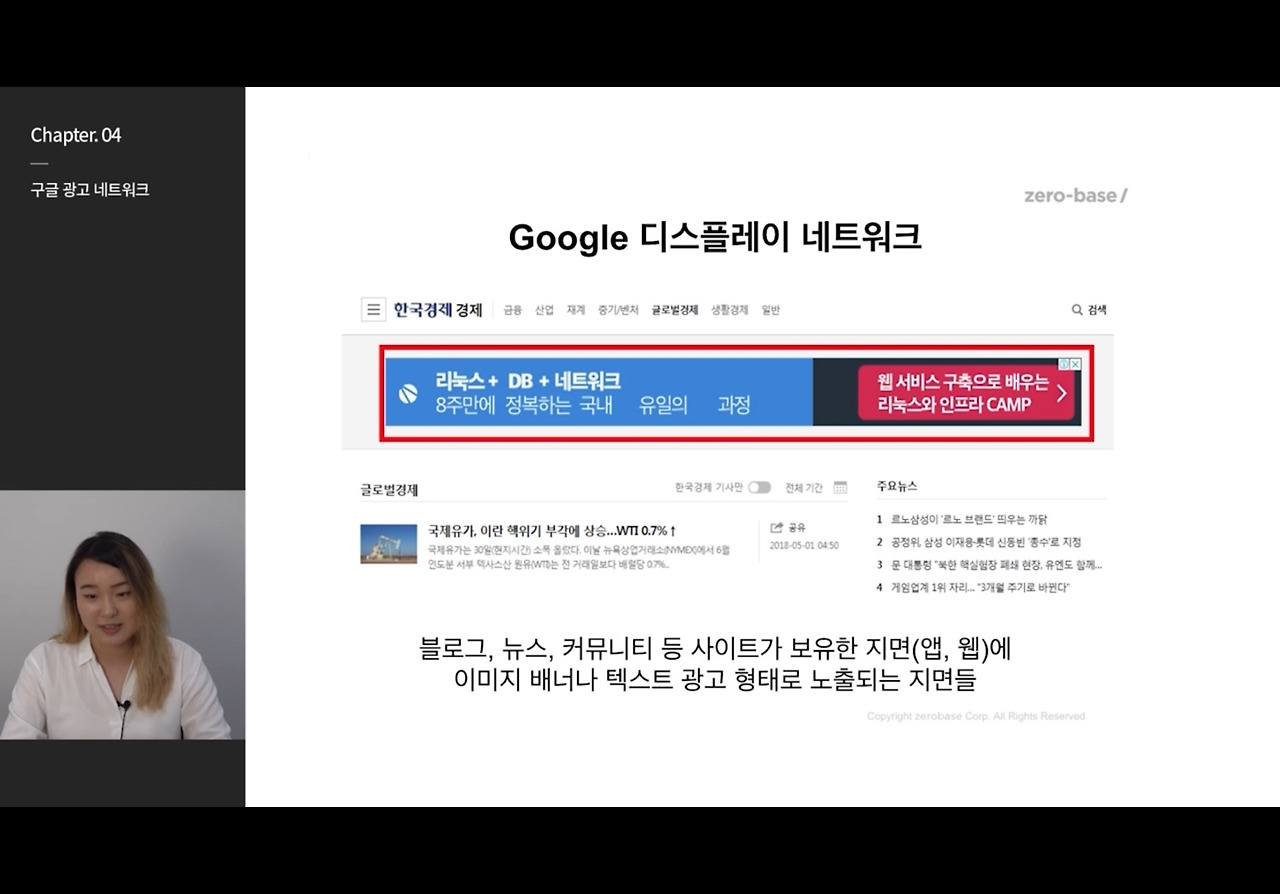Click the 구글 광고 네트워크 chapter title
Screen dimensions: 1280x894
click(x=90, y=190)
